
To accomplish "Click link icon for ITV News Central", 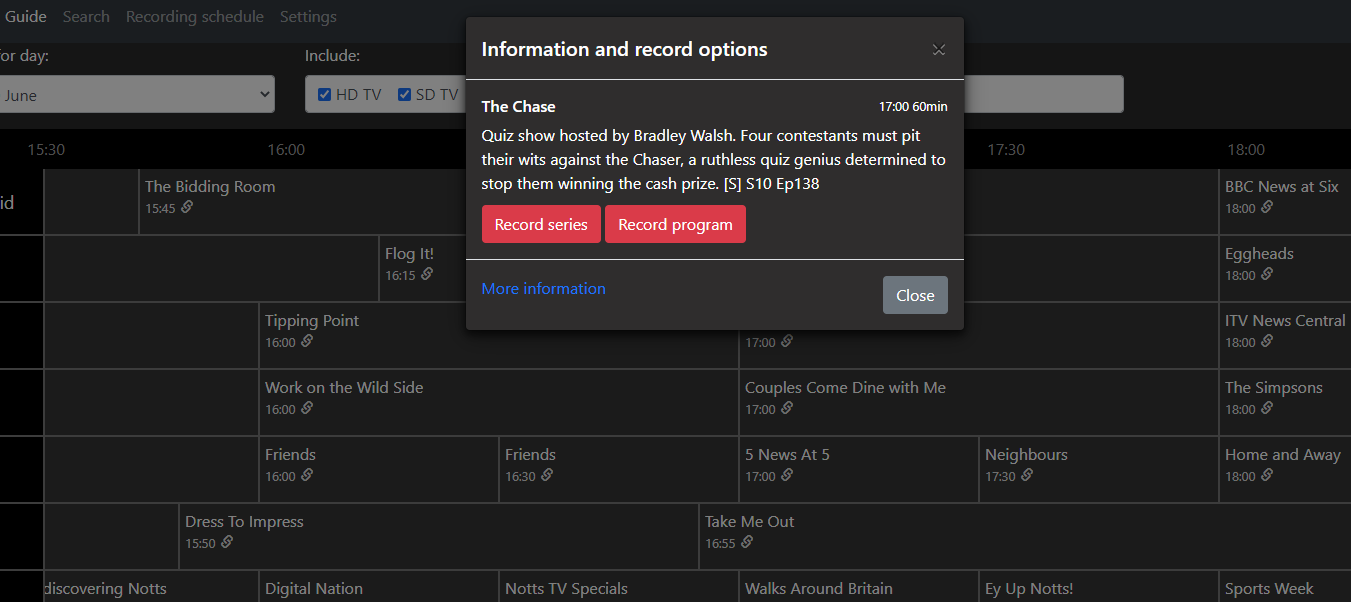I will (1267, 342).
